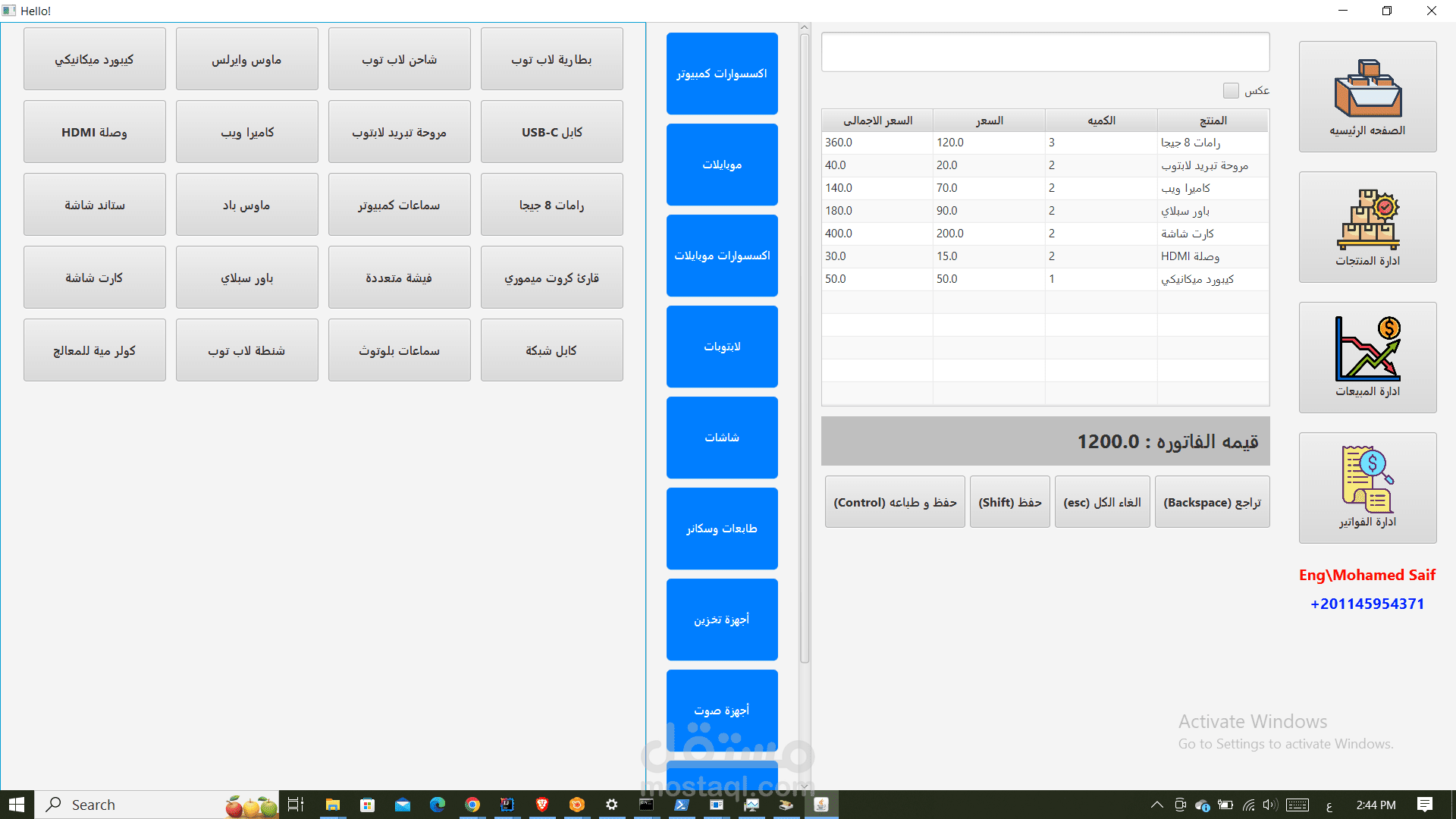Select رامات 8 جيجا invoice row
1456x819 pixels.
pos(1045,143)
